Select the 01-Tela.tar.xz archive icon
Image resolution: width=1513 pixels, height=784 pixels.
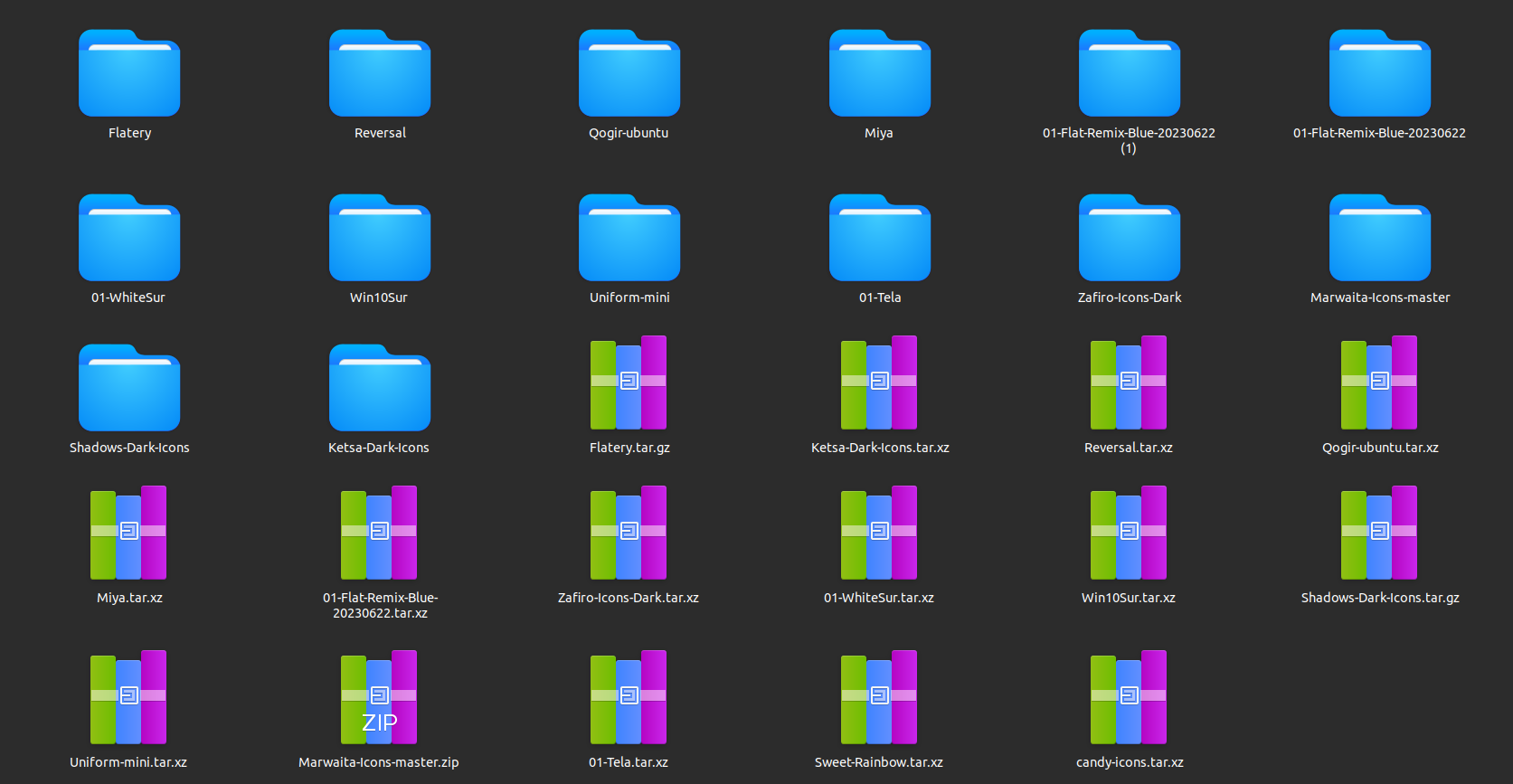point(629,697)
